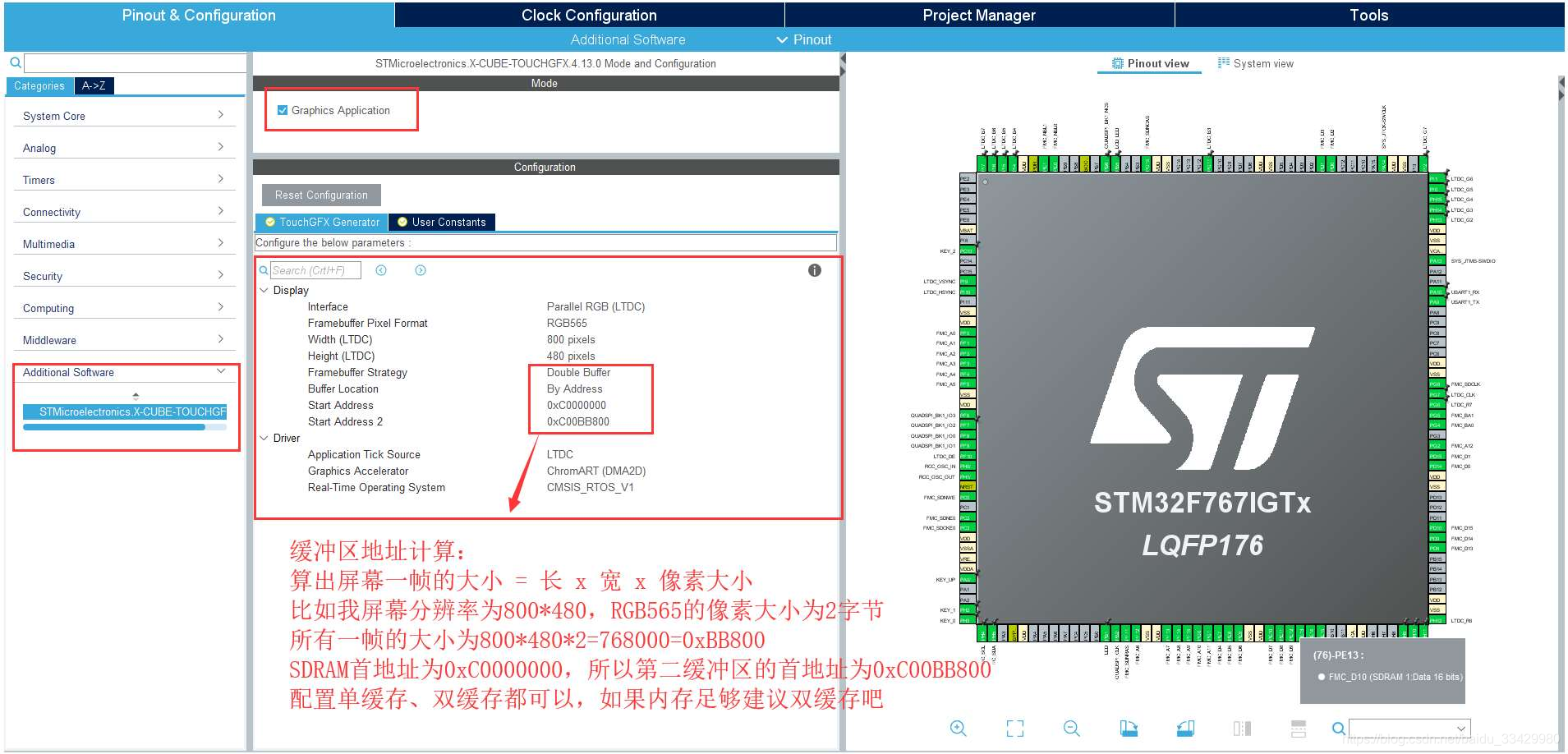1568x754 pixels.
Task: Expand the Analog category
Action: 124,148
